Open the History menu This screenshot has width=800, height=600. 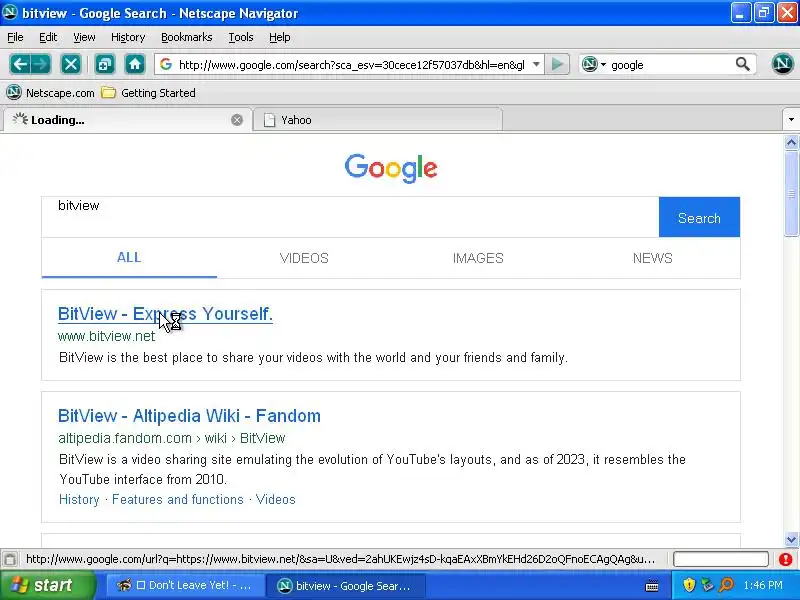128,37
